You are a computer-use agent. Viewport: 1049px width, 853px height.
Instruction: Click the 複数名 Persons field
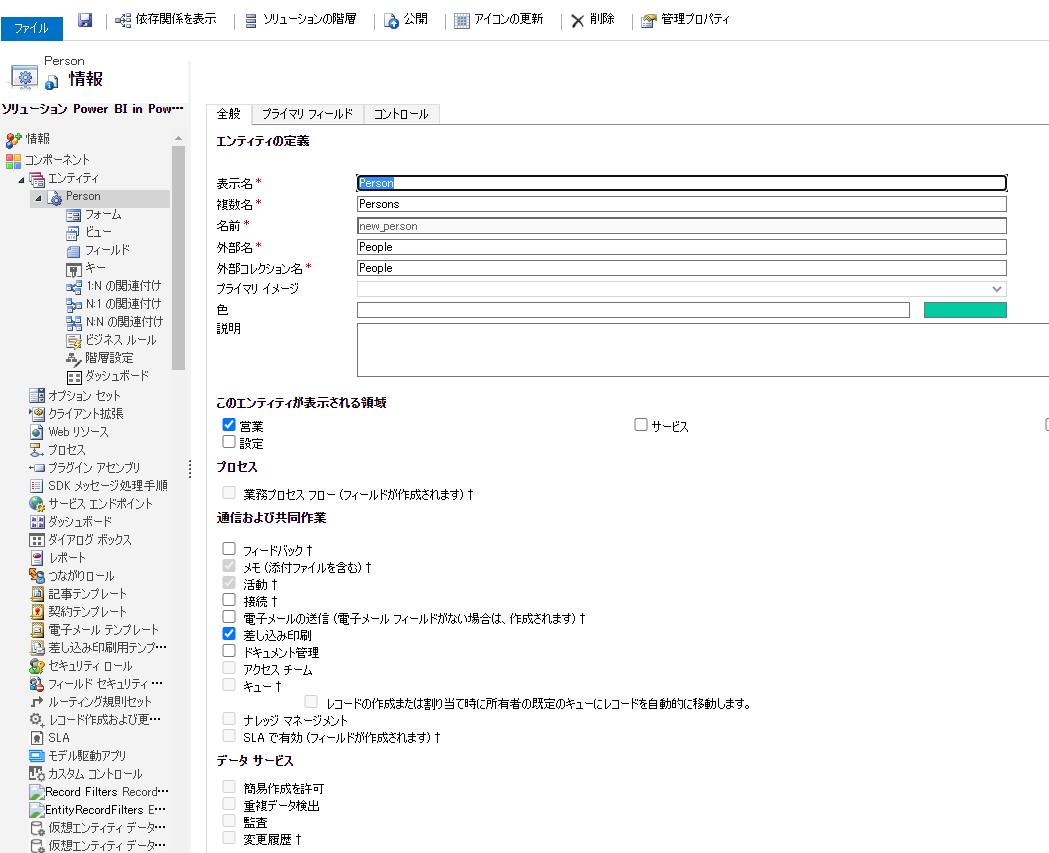[682, 204]
